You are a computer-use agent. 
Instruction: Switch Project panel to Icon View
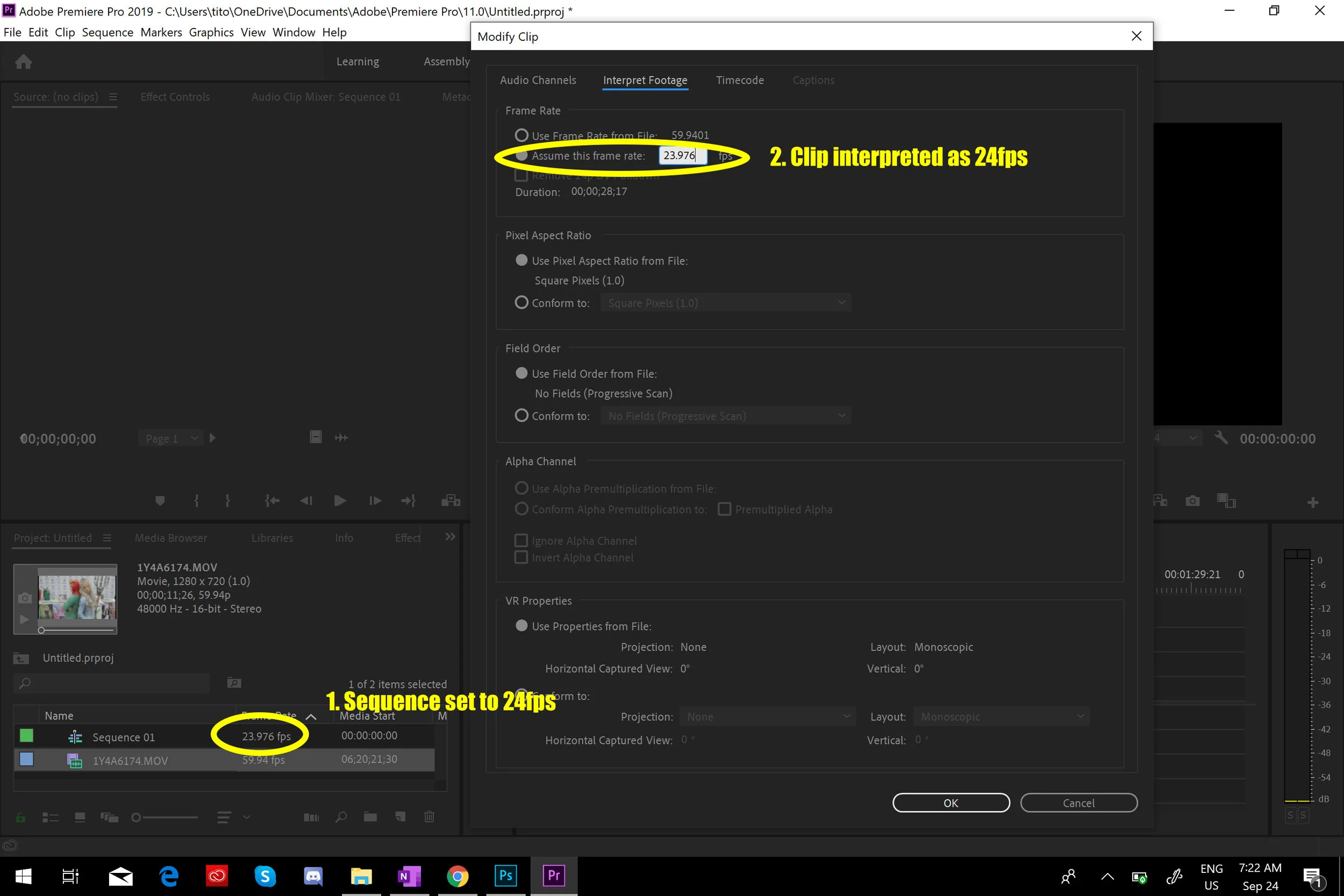point(80,817)
